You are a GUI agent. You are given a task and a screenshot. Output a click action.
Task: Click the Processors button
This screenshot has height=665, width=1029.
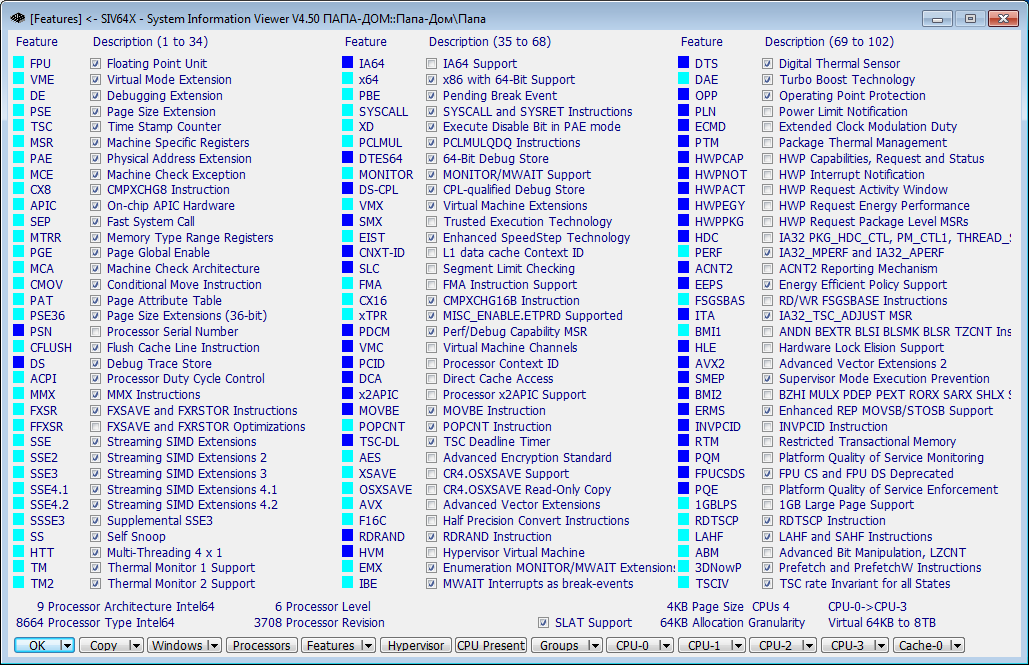point(261,645)
